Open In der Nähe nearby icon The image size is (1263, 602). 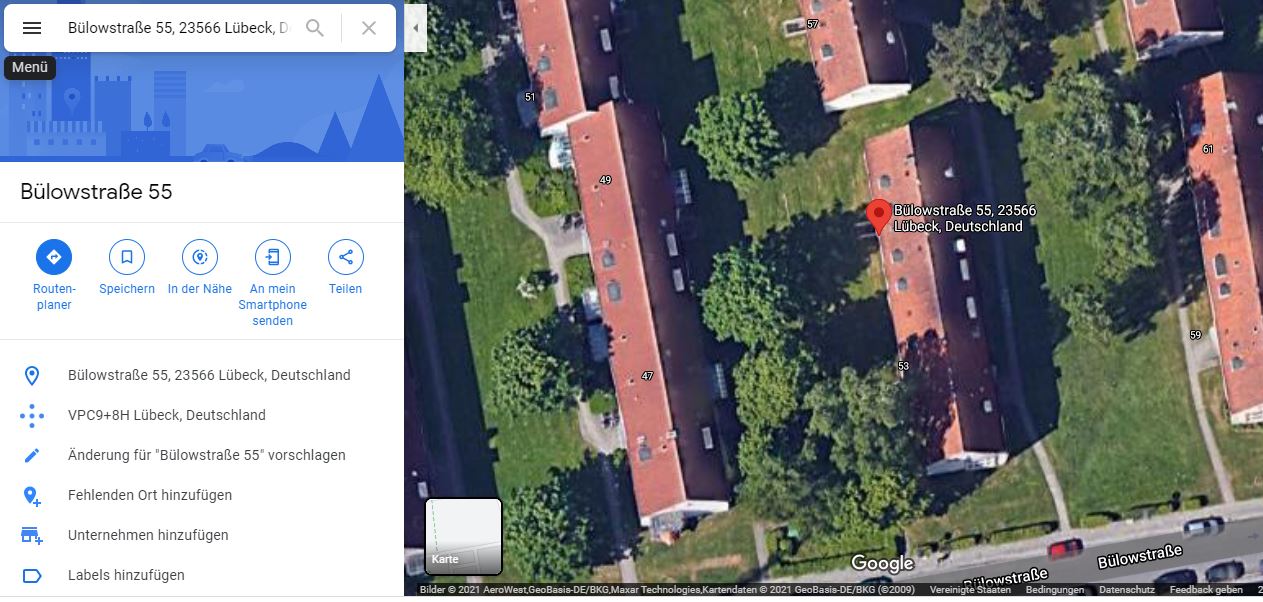[200, 257]
